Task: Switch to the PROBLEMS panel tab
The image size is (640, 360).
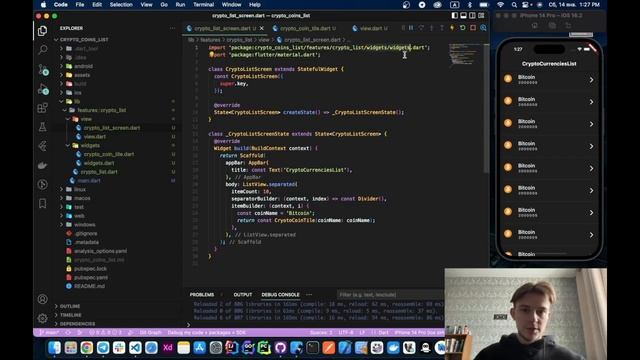Action: (202, 294)
